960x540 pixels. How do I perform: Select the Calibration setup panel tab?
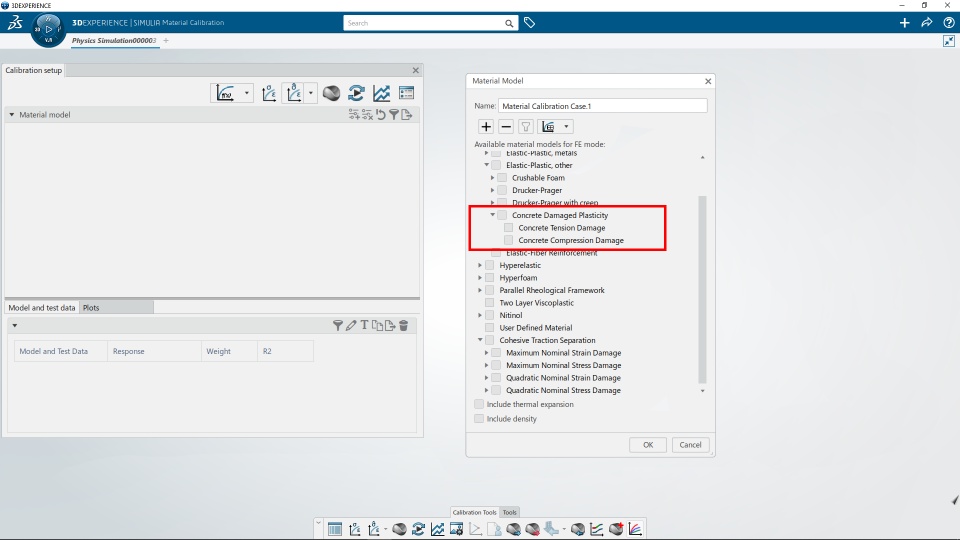click(x=34, y=70)
